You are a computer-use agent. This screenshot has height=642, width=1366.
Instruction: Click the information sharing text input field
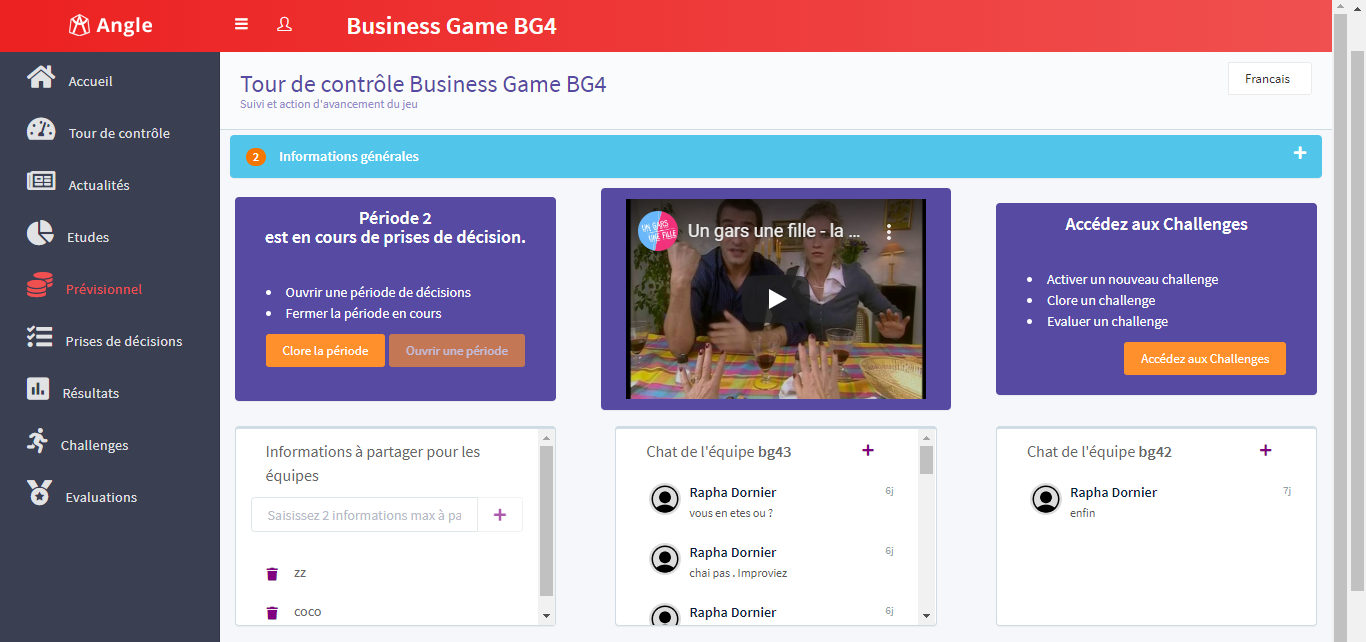point(364,515)
